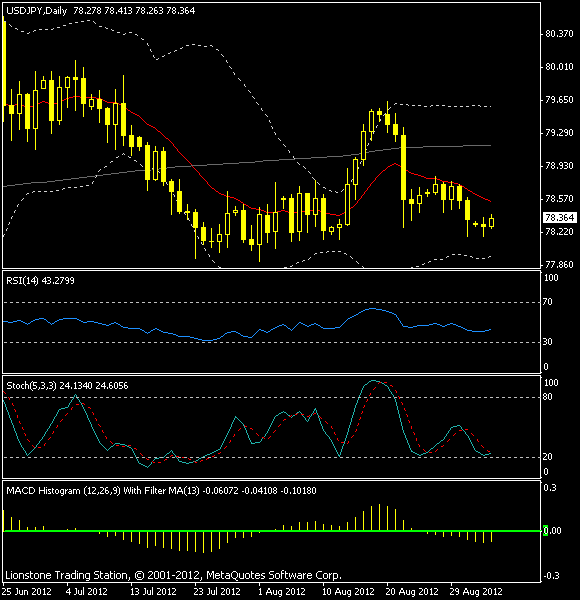Click the Lionstone Trading Station copyright text
580x600 pixels.
[173, 575]
